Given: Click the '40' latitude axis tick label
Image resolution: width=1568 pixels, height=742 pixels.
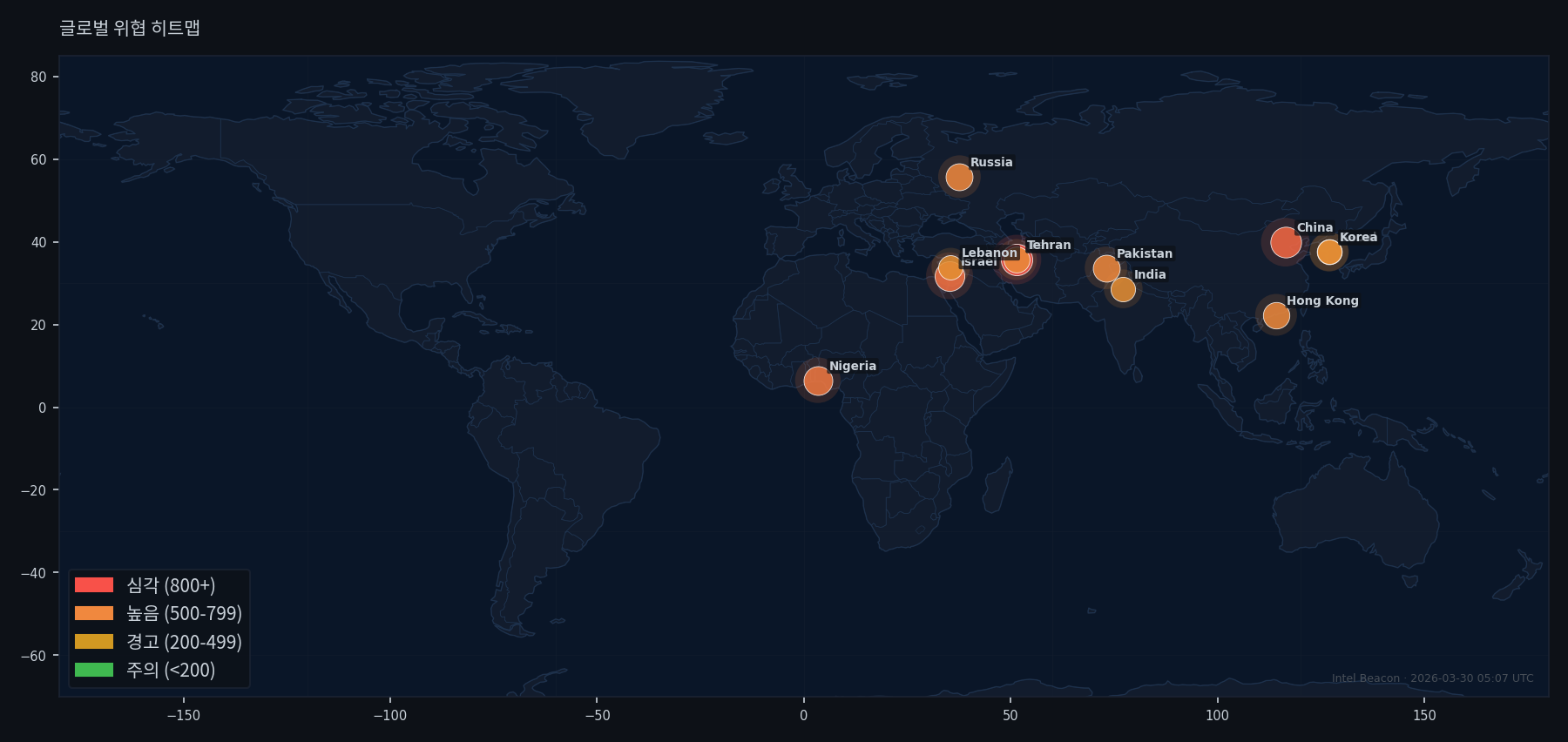Looking at the screenshot, I should [38, 242].
